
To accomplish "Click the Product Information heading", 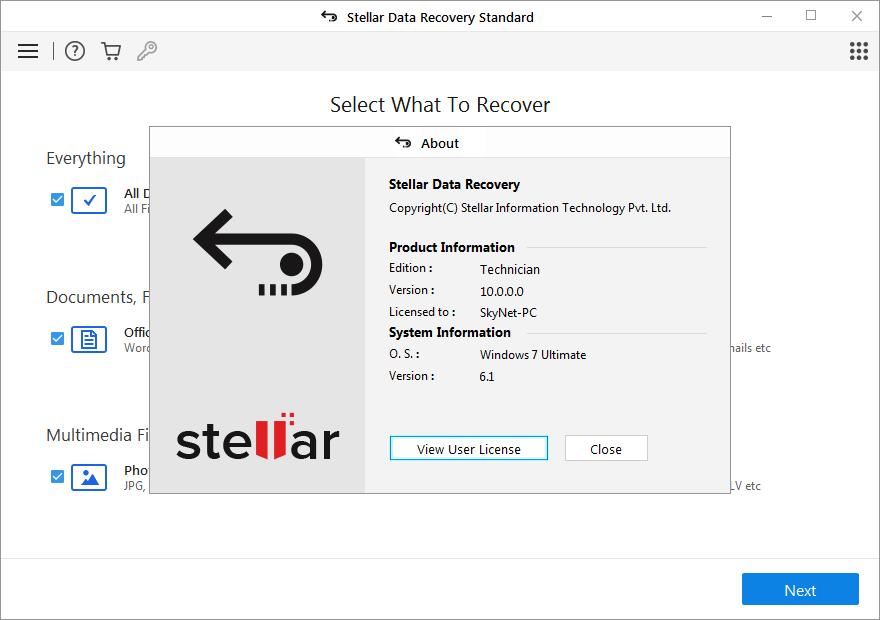I will coord(452,247).
